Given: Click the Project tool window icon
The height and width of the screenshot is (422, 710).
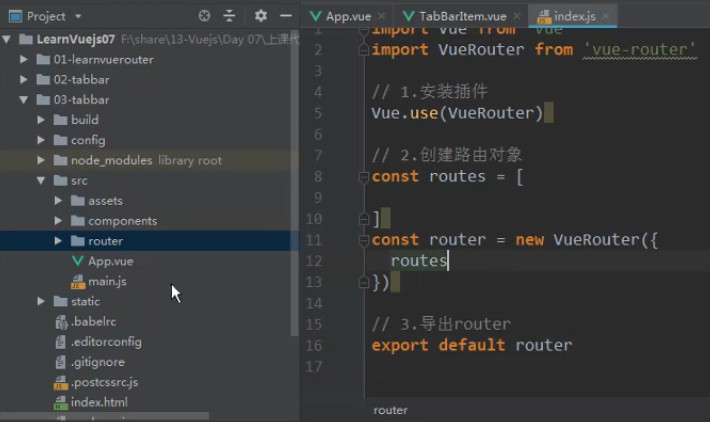Looking at the screenshot, I should pos(15,16).
